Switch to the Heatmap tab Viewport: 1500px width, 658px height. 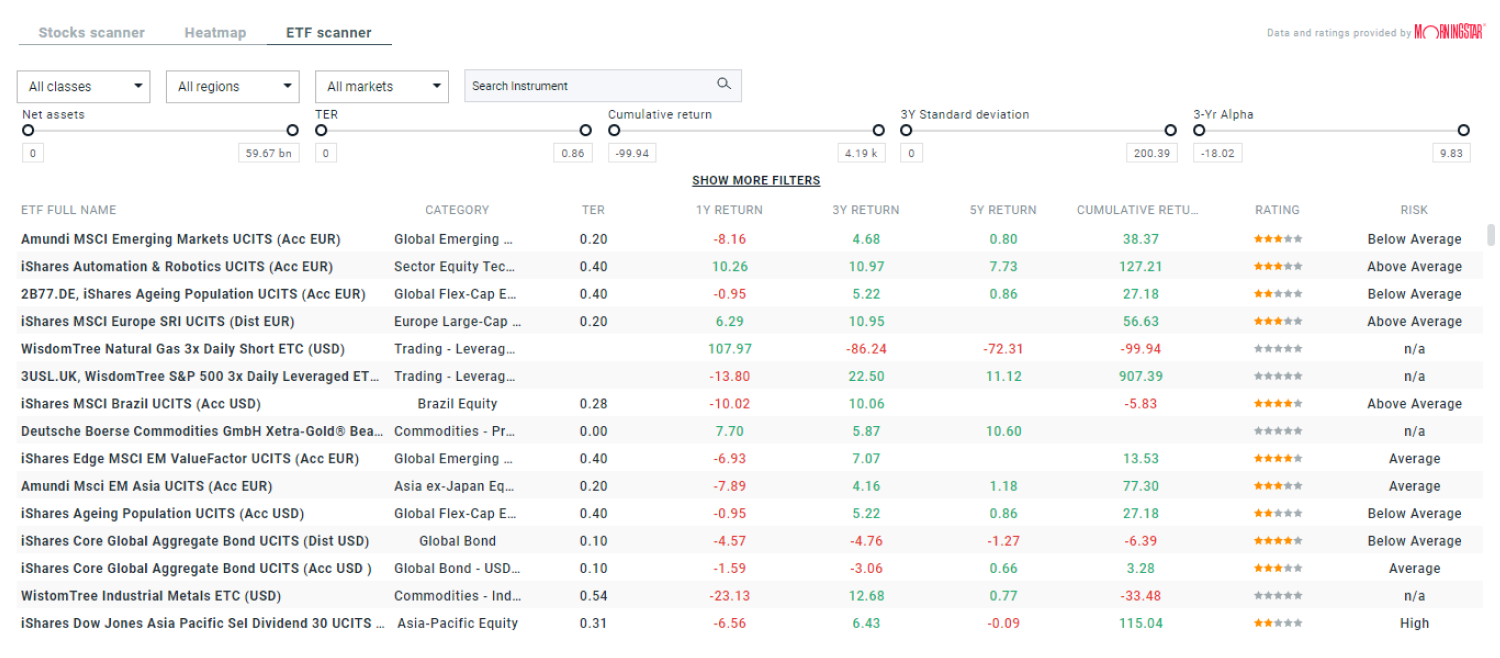(x=215, y=32)
